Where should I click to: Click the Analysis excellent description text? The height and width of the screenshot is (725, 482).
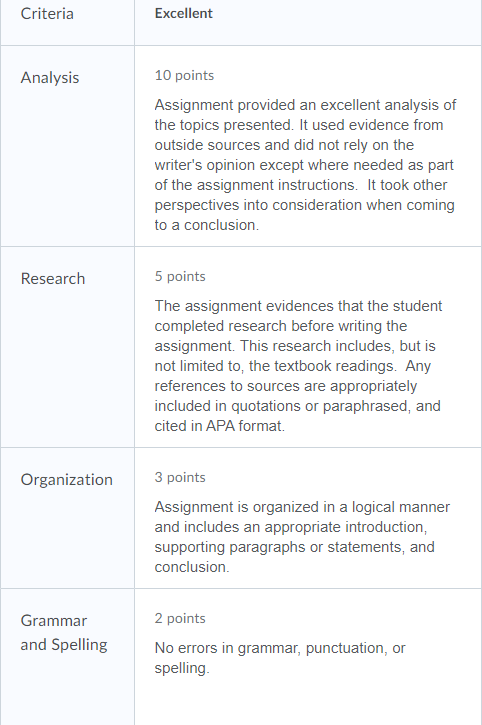305,165
